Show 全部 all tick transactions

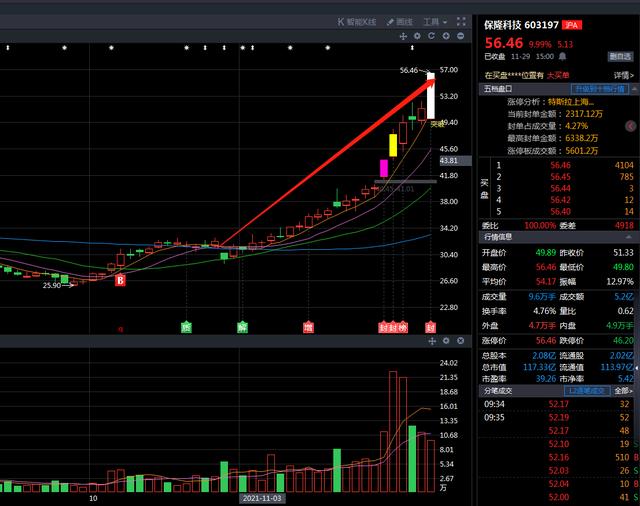pos(623,391)
